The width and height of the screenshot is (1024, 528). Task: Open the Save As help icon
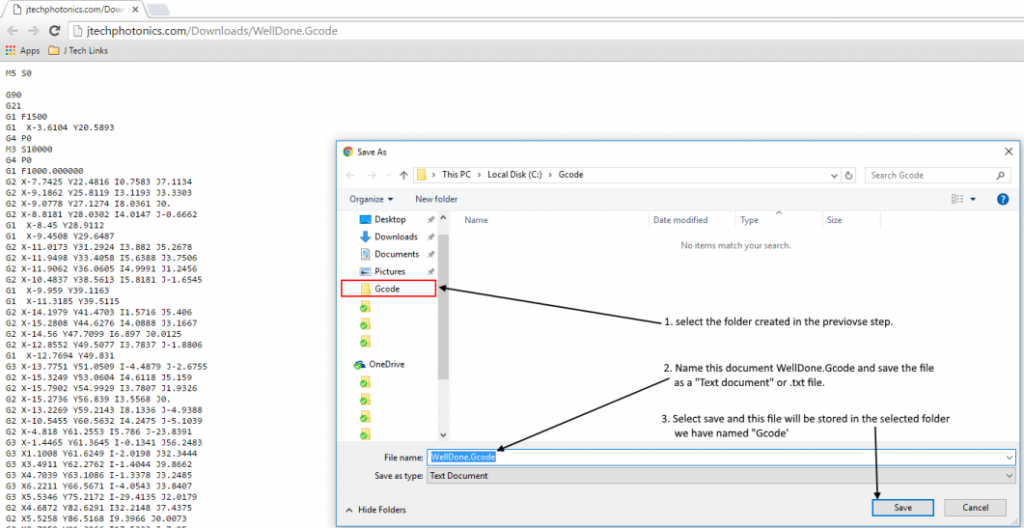pyautogui.click(x=1002, y=199)
